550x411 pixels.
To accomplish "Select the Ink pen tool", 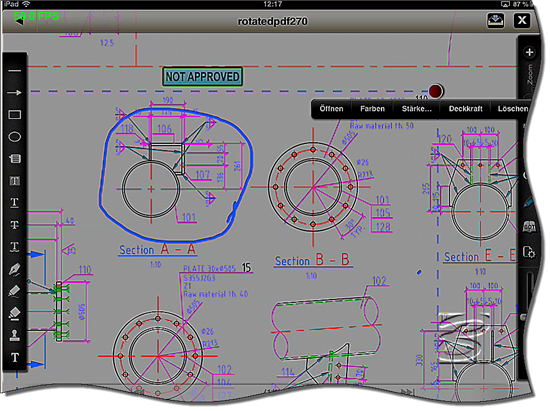I will [x=14, y=269].
